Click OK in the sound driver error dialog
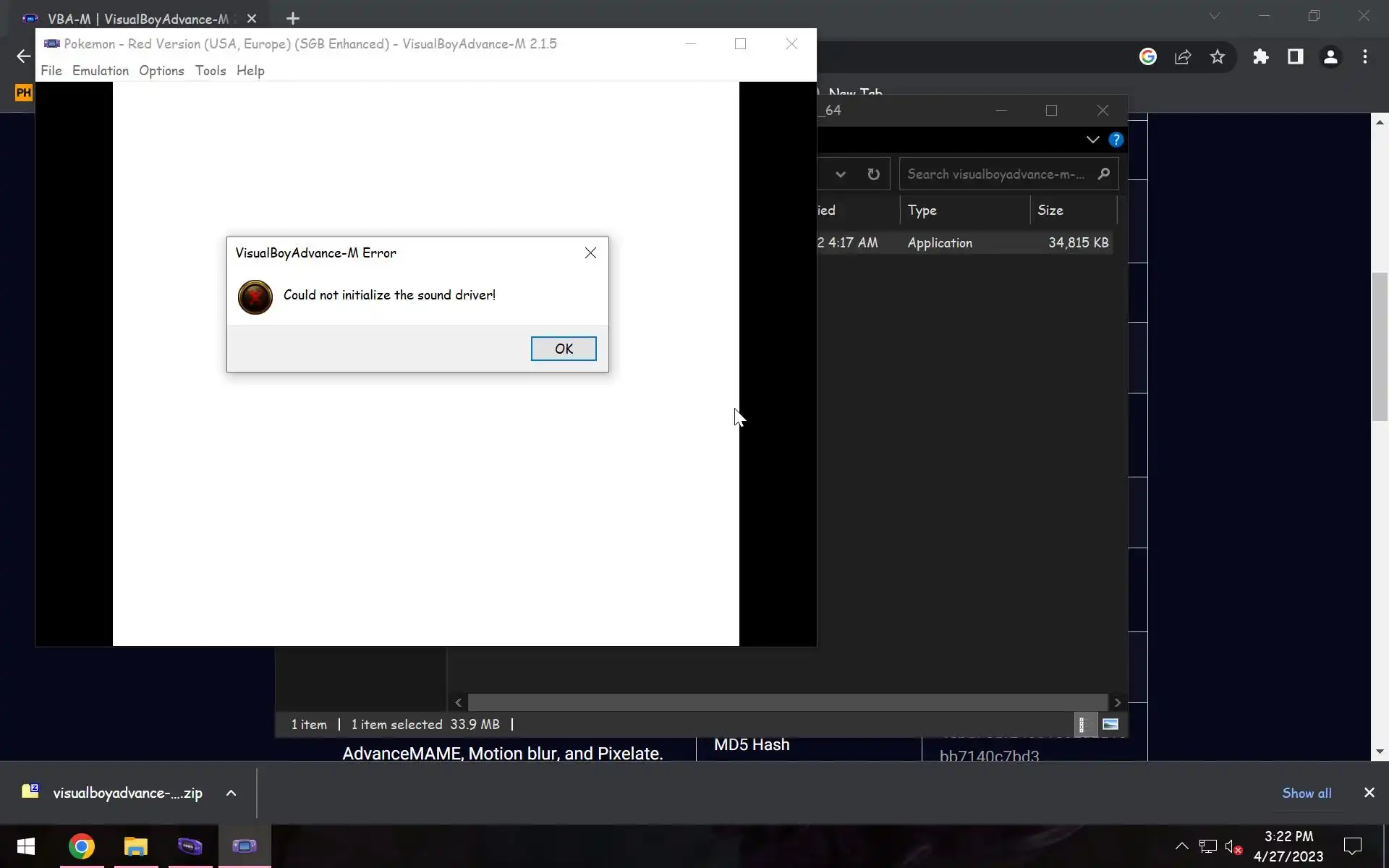1389x868 pixels. [564, 349]
